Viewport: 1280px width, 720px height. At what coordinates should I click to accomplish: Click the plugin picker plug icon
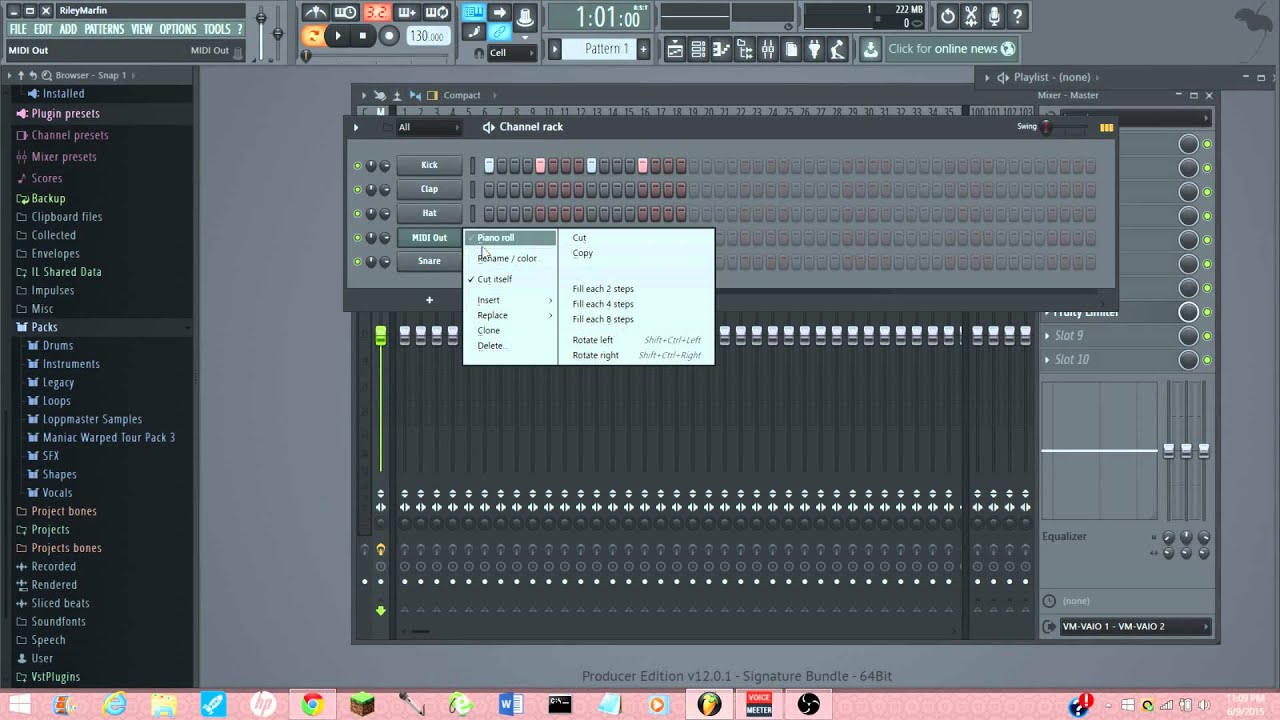tap(814, 49)
